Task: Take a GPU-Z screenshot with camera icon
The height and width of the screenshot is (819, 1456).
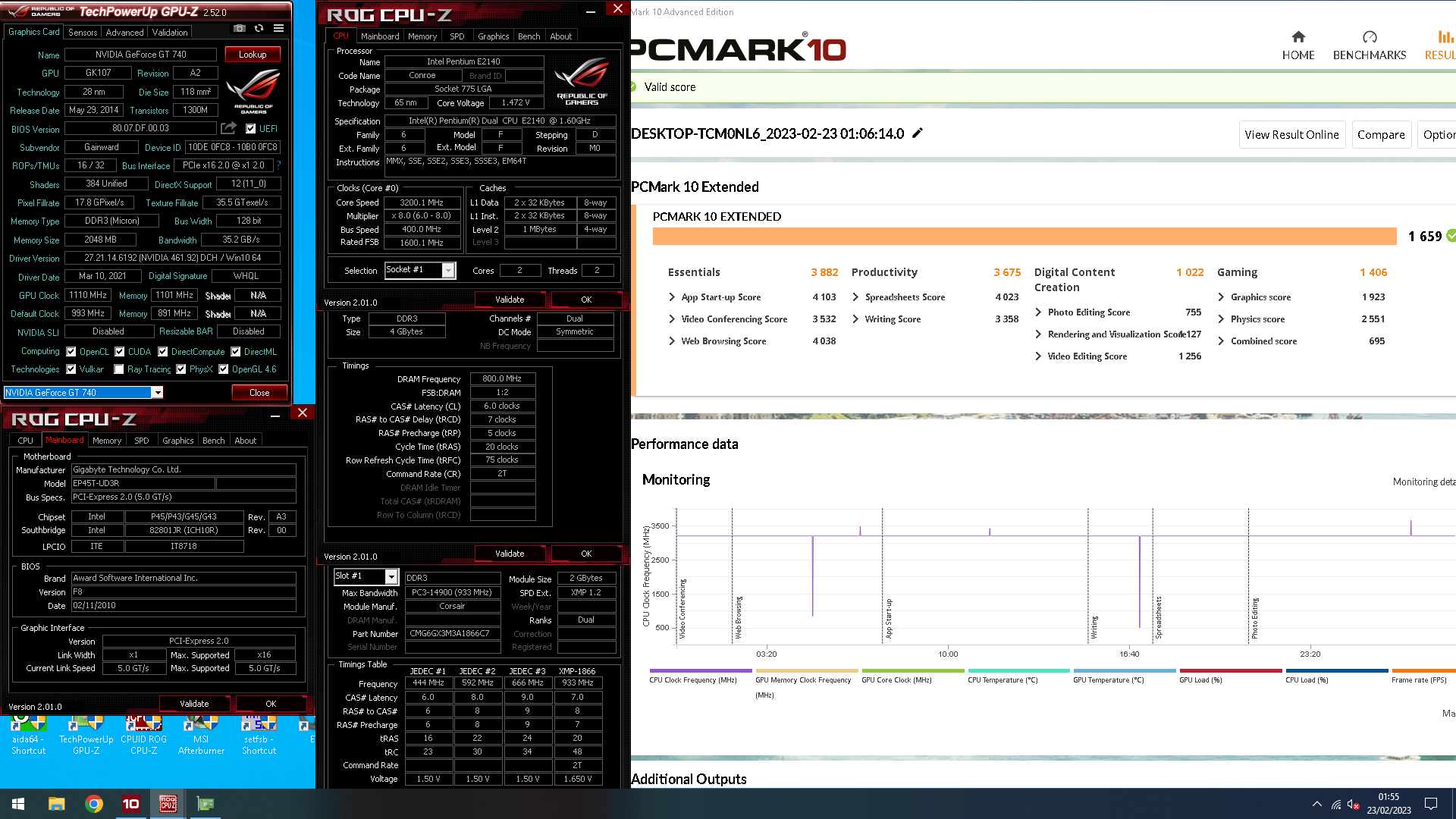Action: point(240,29)
